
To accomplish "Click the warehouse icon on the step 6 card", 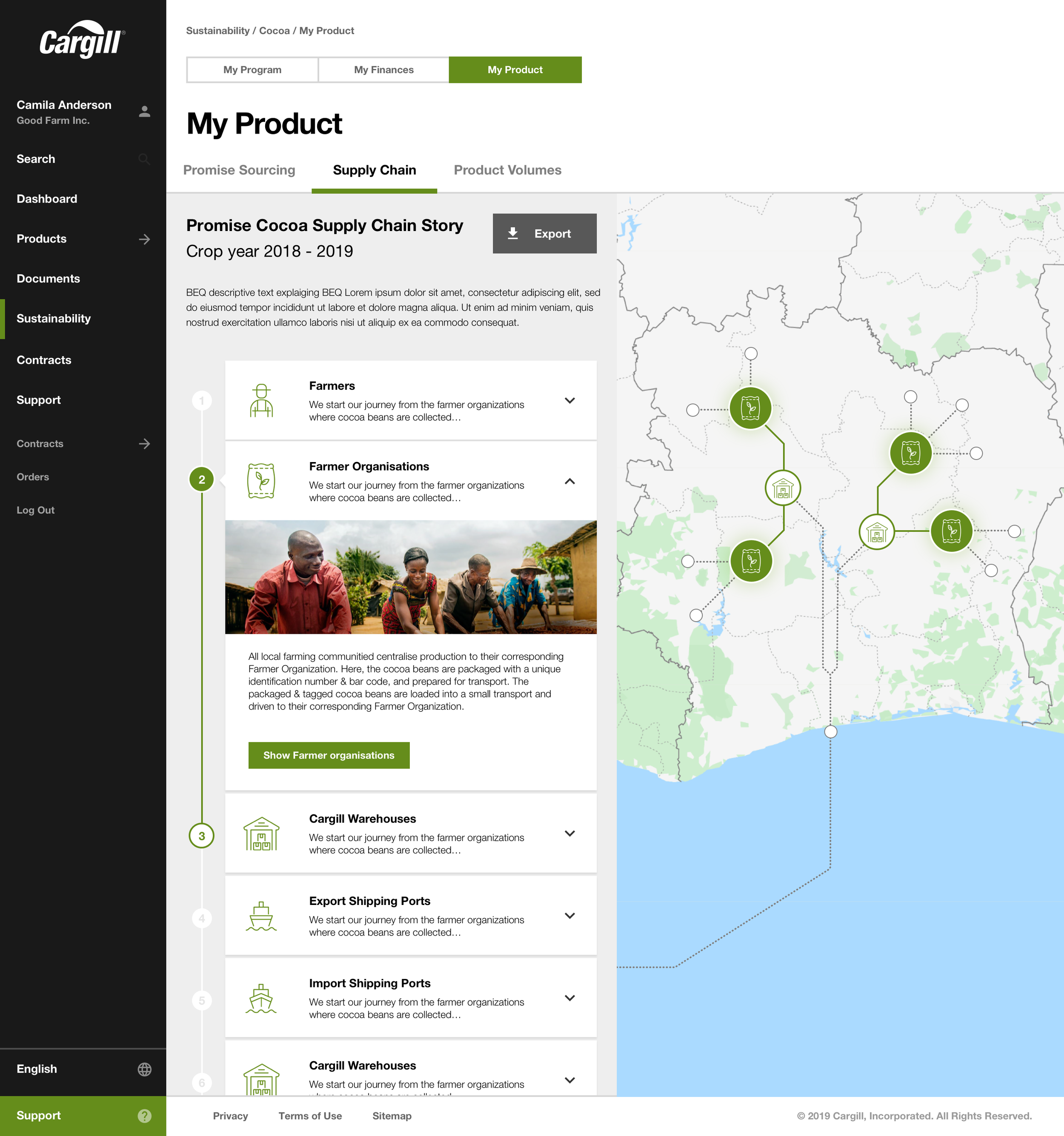I will pos(261,1079).
